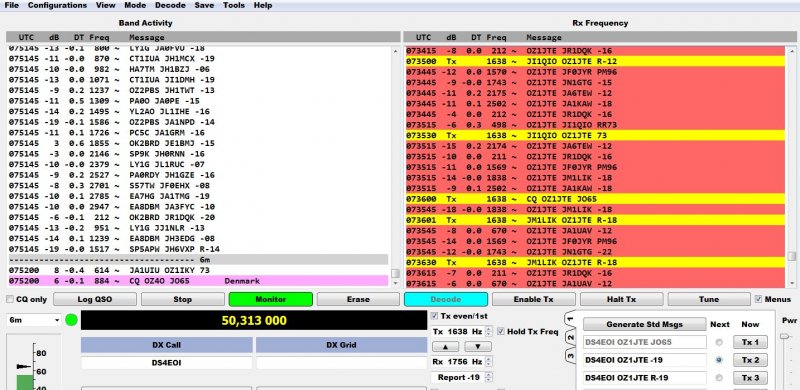Select the row SP5APW JH6VXP R-14
The width and height of the screenshot is (800, 390).
tap(198, 249)
